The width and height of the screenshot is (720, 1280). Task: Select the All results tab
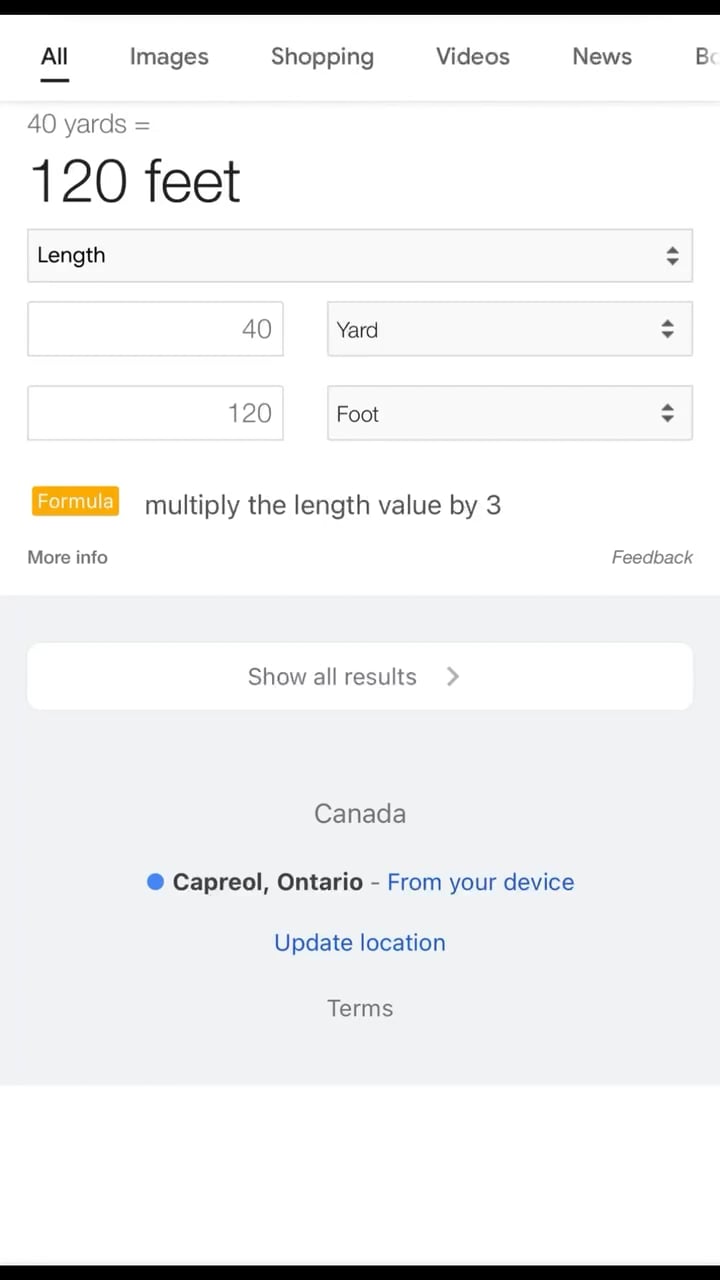pyautogui.click(x=54, y=57)
